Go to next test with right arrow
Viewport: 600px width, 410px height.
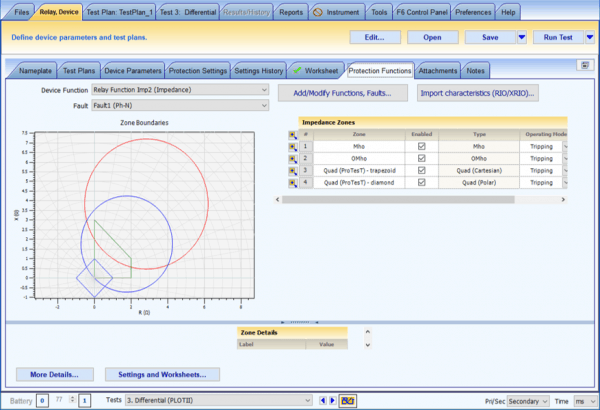(x=332, y=400)
